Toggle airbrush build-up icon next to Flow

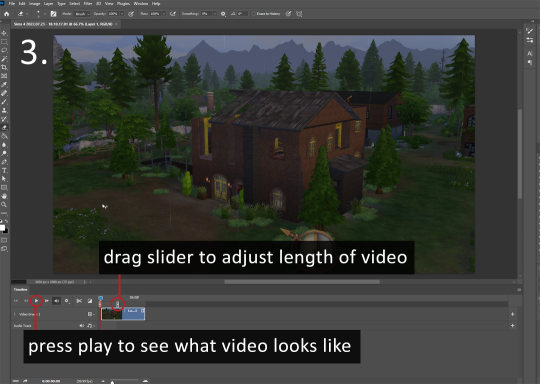(173, 14)
